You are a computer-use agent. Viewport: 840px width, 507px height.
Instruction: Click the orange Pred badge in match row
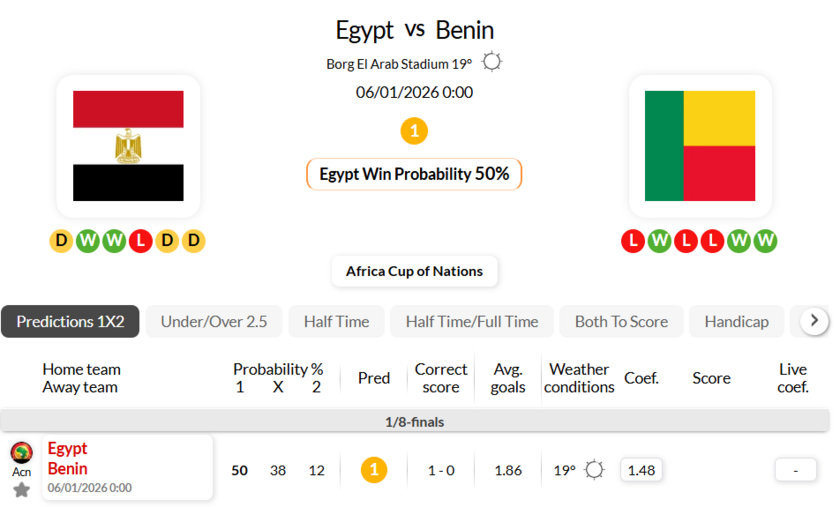pyautogui.click(x=374, y=470)
